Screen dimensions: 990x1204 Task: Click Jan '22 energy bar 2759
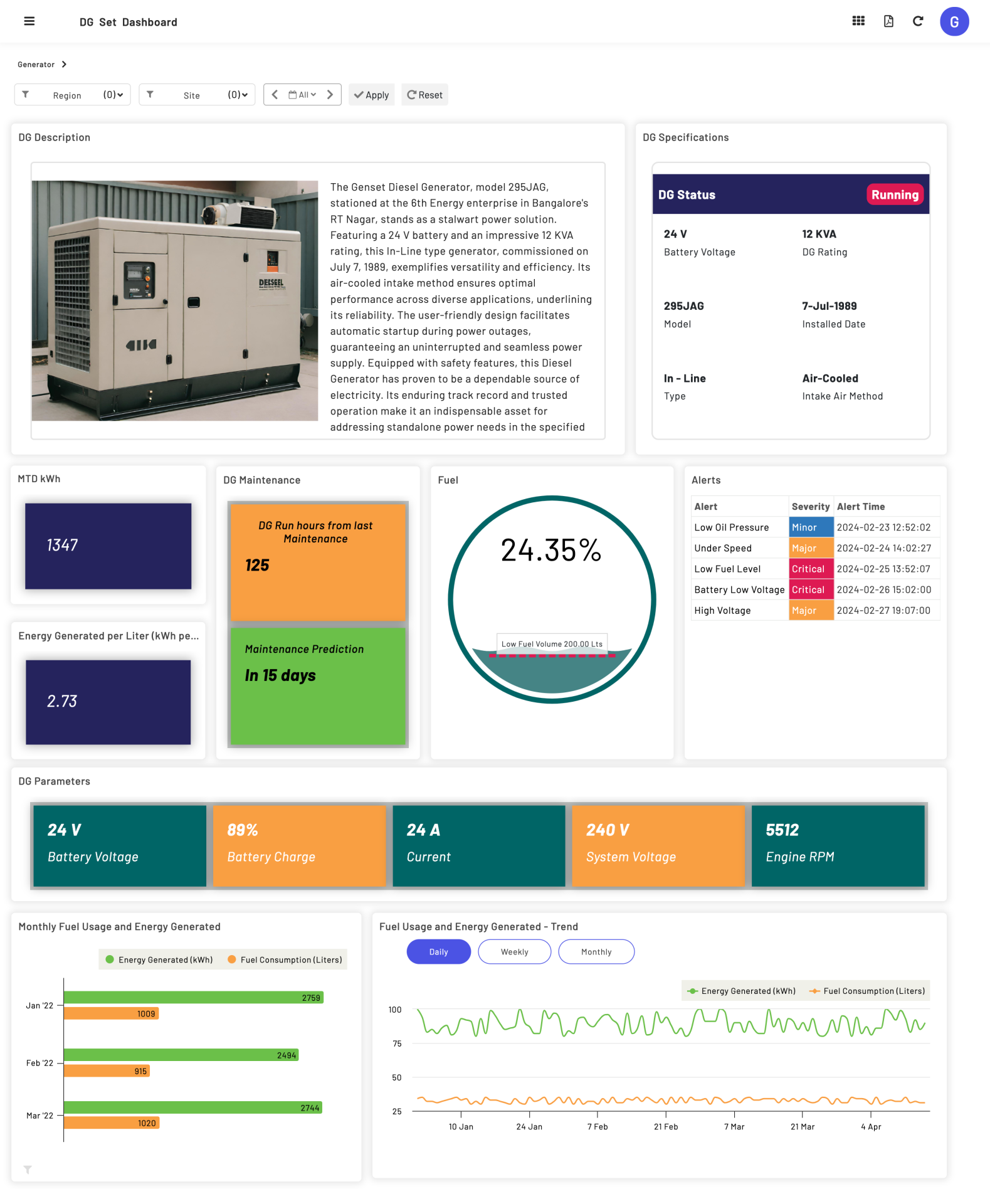194,997
